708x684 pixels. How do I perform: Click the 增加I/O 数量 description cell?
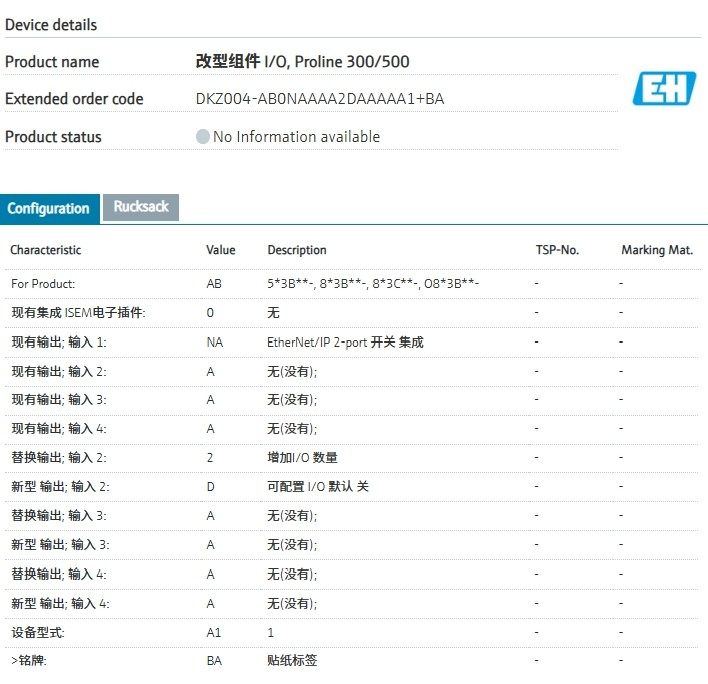pos(302,458)
